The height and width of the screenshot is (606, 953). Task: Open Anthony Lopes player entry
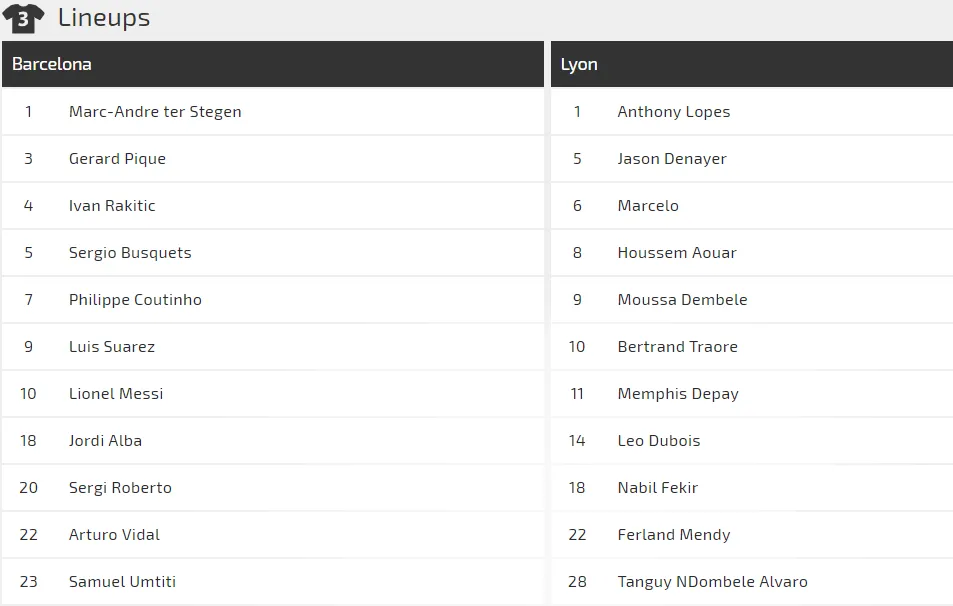(x=674, y=112)
